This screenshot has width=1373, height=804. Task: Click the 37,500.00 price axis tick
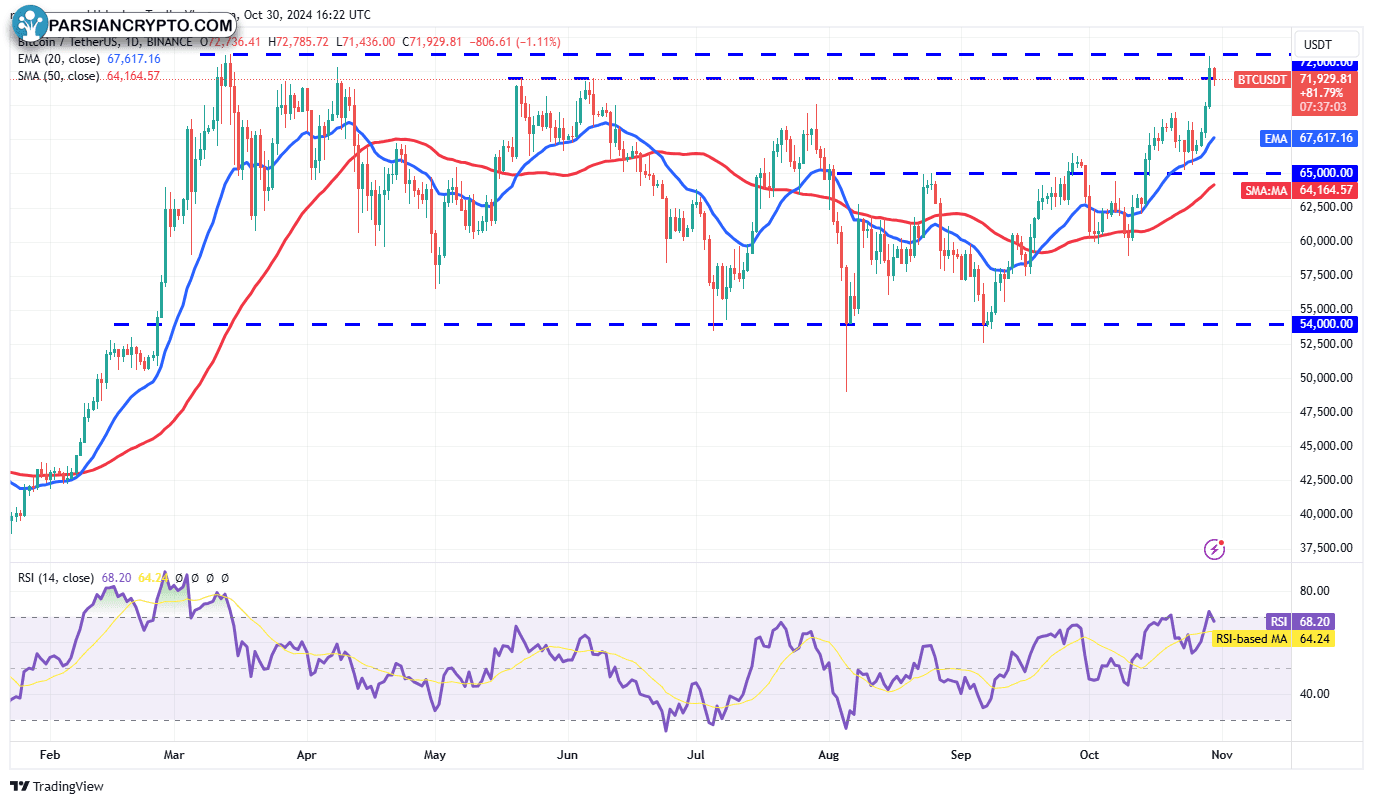(x=1326, y=548)
